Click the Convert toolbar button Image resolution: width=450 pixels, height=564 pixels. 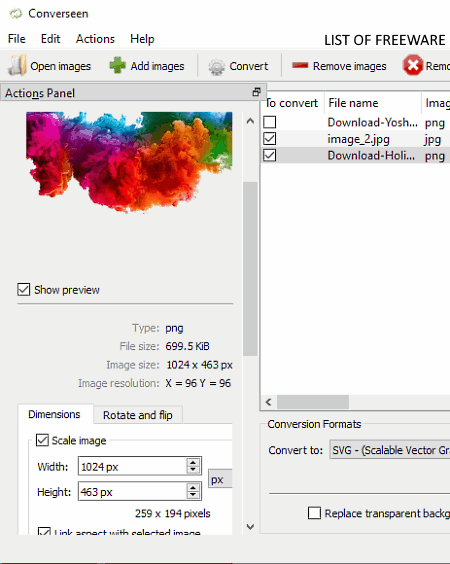pyautogui.click(x=238, y=66)
